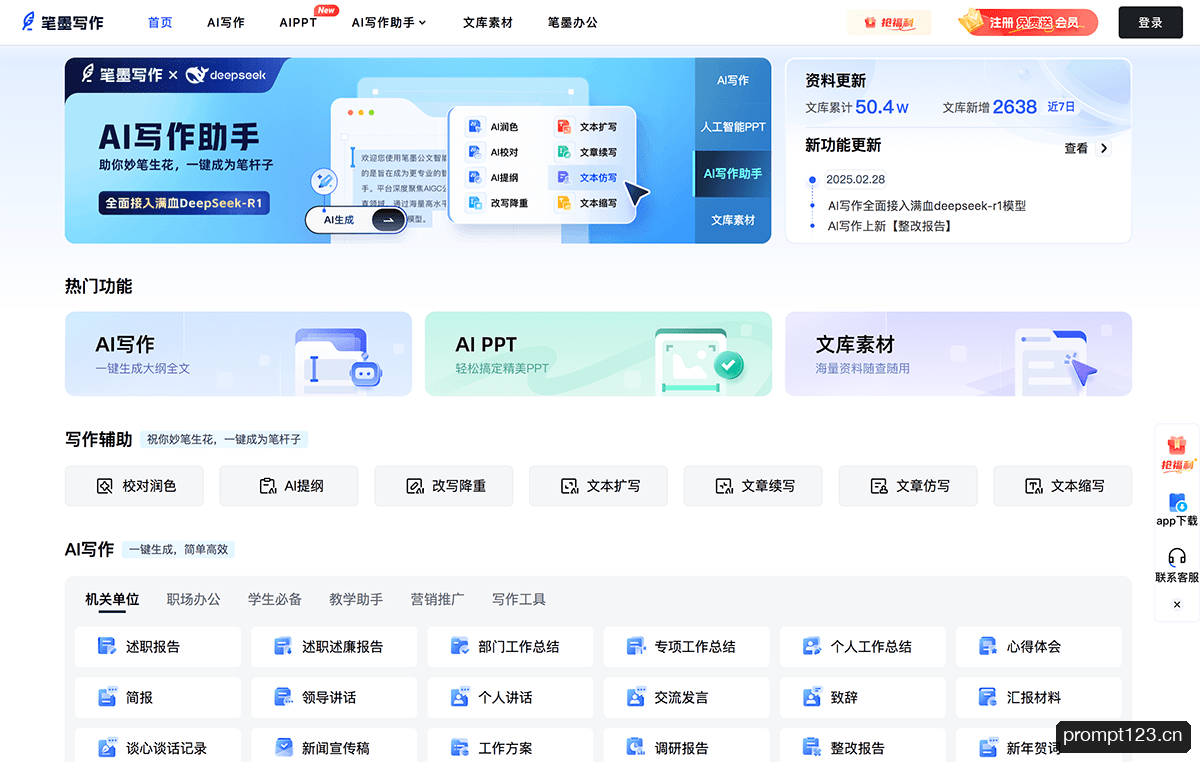Close the floating right sidebar
Screen dimensions: 1200x762
1177,604
